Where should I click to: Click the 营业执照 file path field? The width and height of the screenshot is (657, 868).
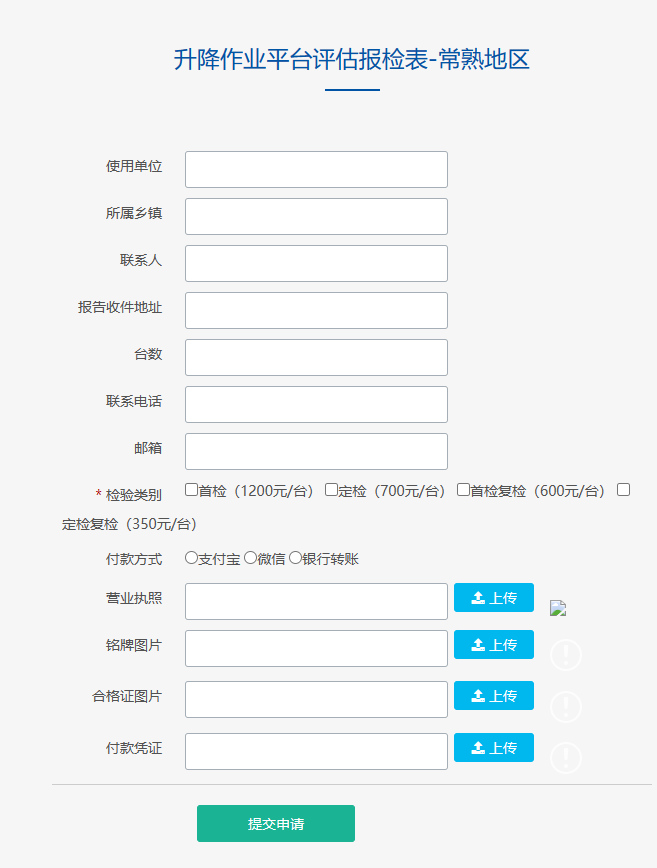pos(316,601)
